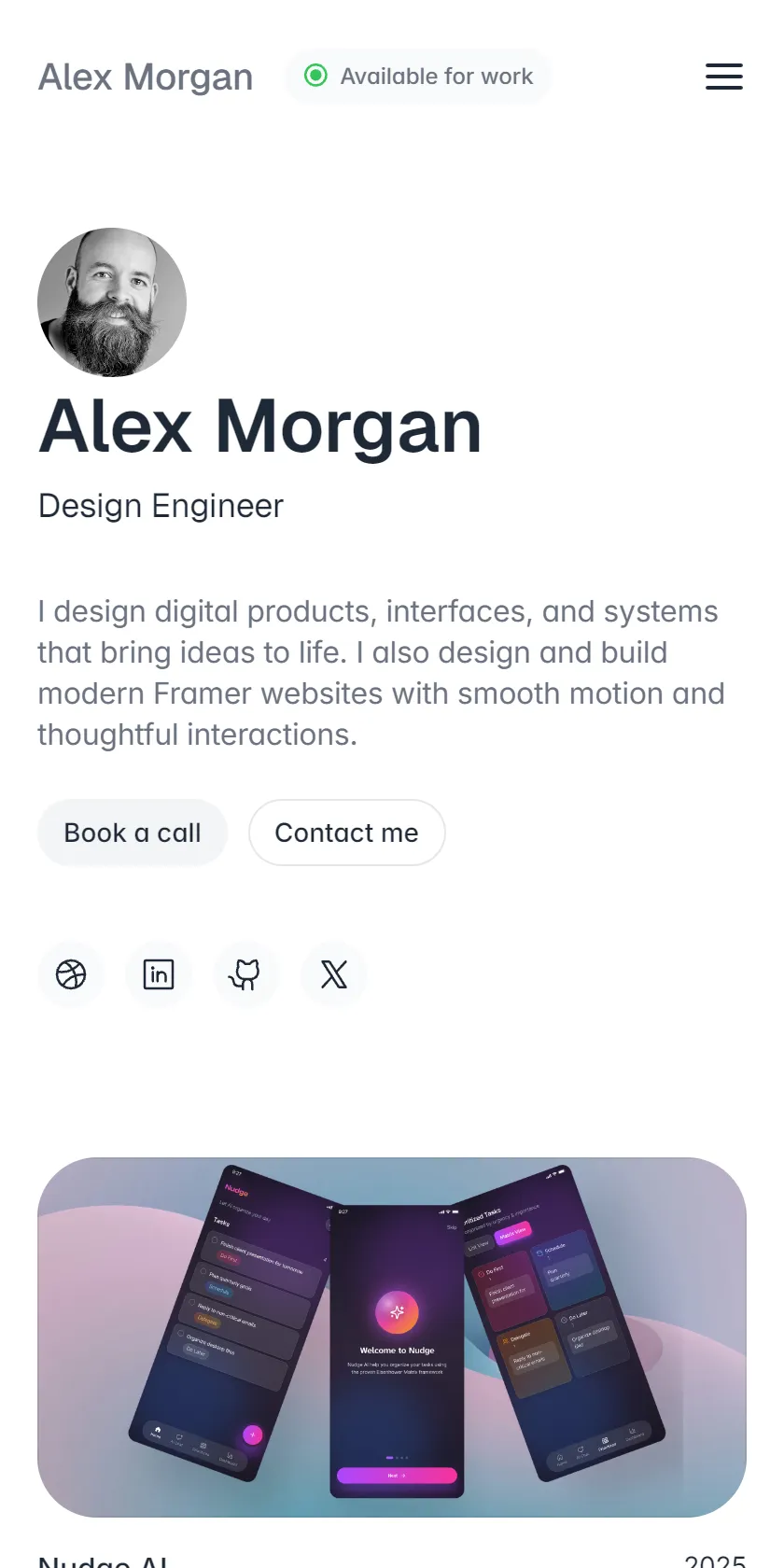Click the Available for work badge

click(x=418, y=76)
